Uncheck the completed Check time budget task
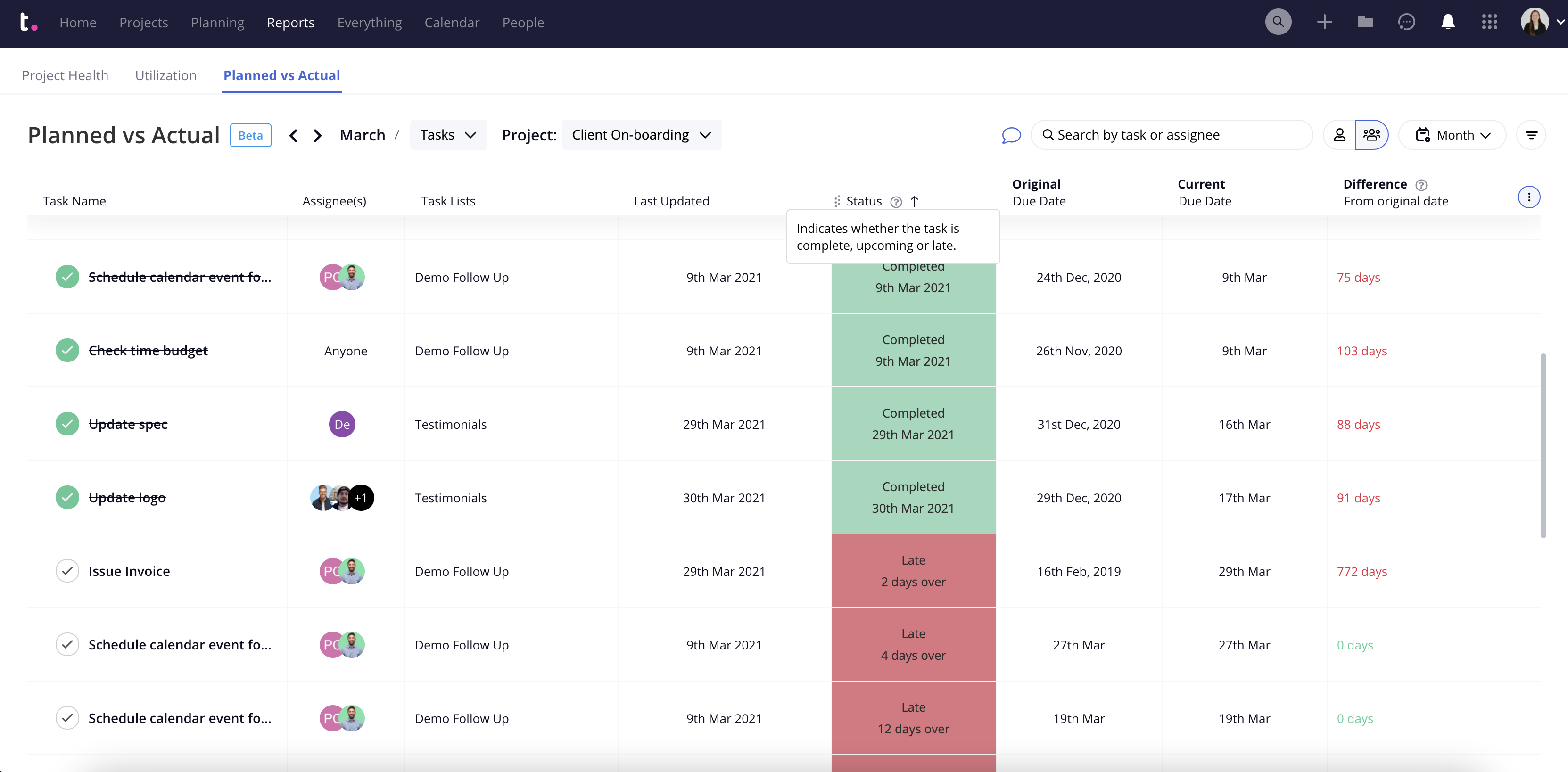The height and width of the screenshot is (772, 1568). click(67, 350)
